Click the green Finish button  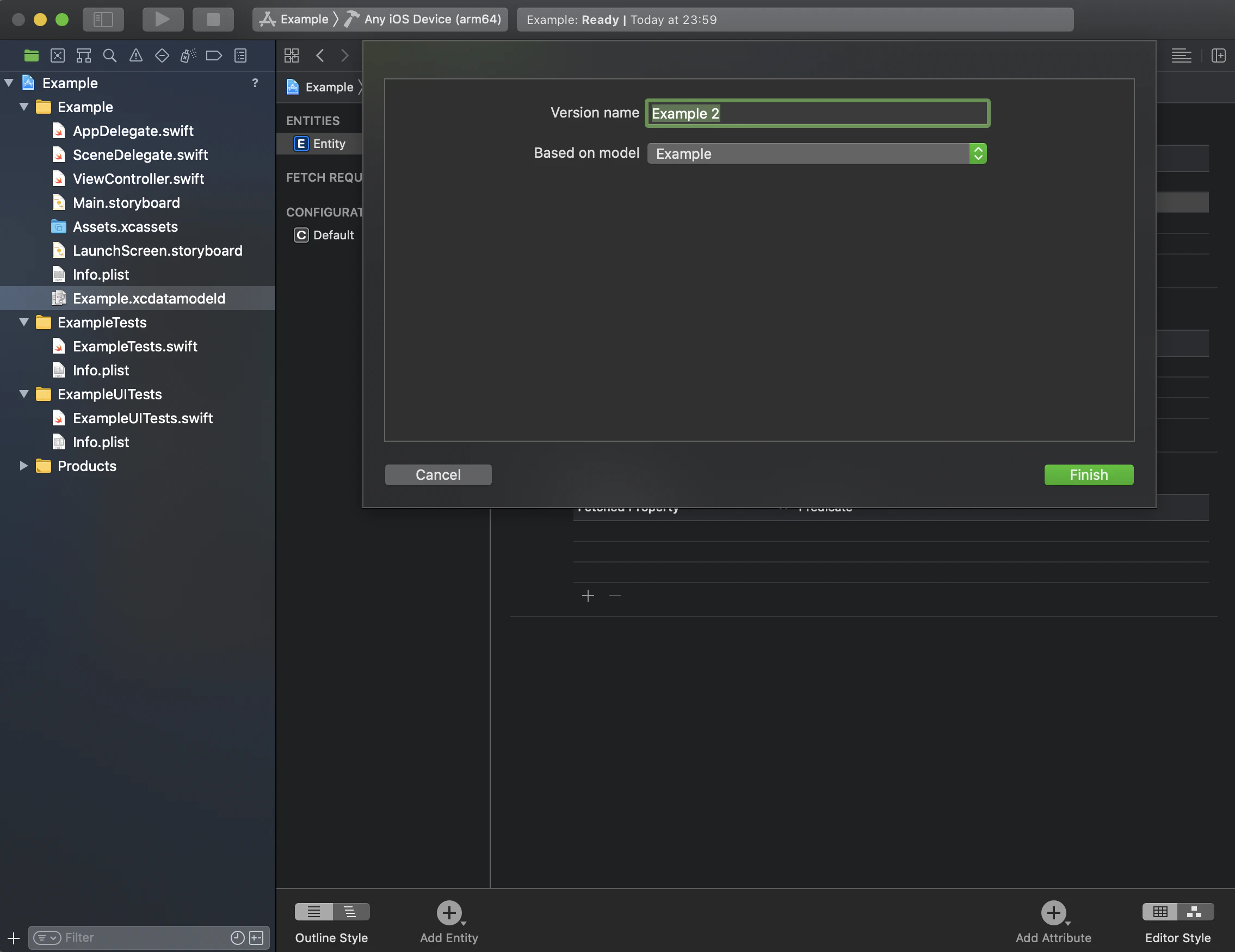click(1089, 475)
